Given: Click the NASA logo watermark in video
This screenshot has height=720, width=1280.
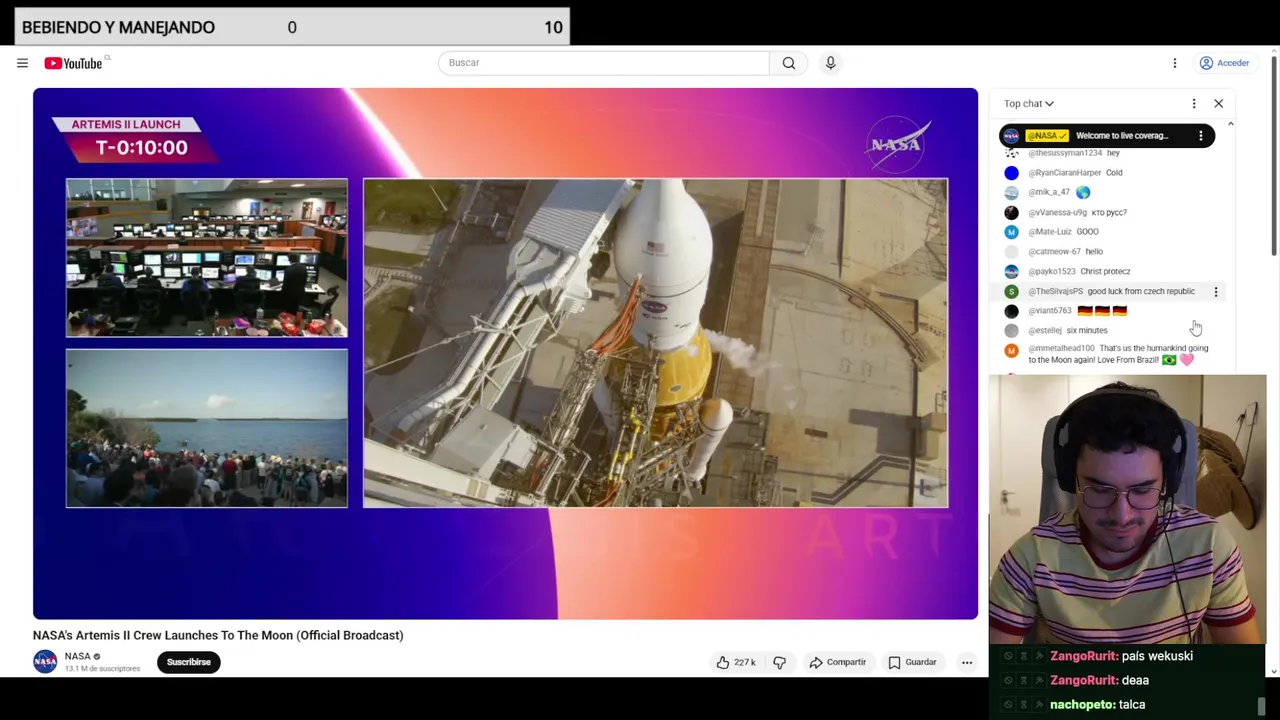Looking at the screenshot, I should [899, 145].
